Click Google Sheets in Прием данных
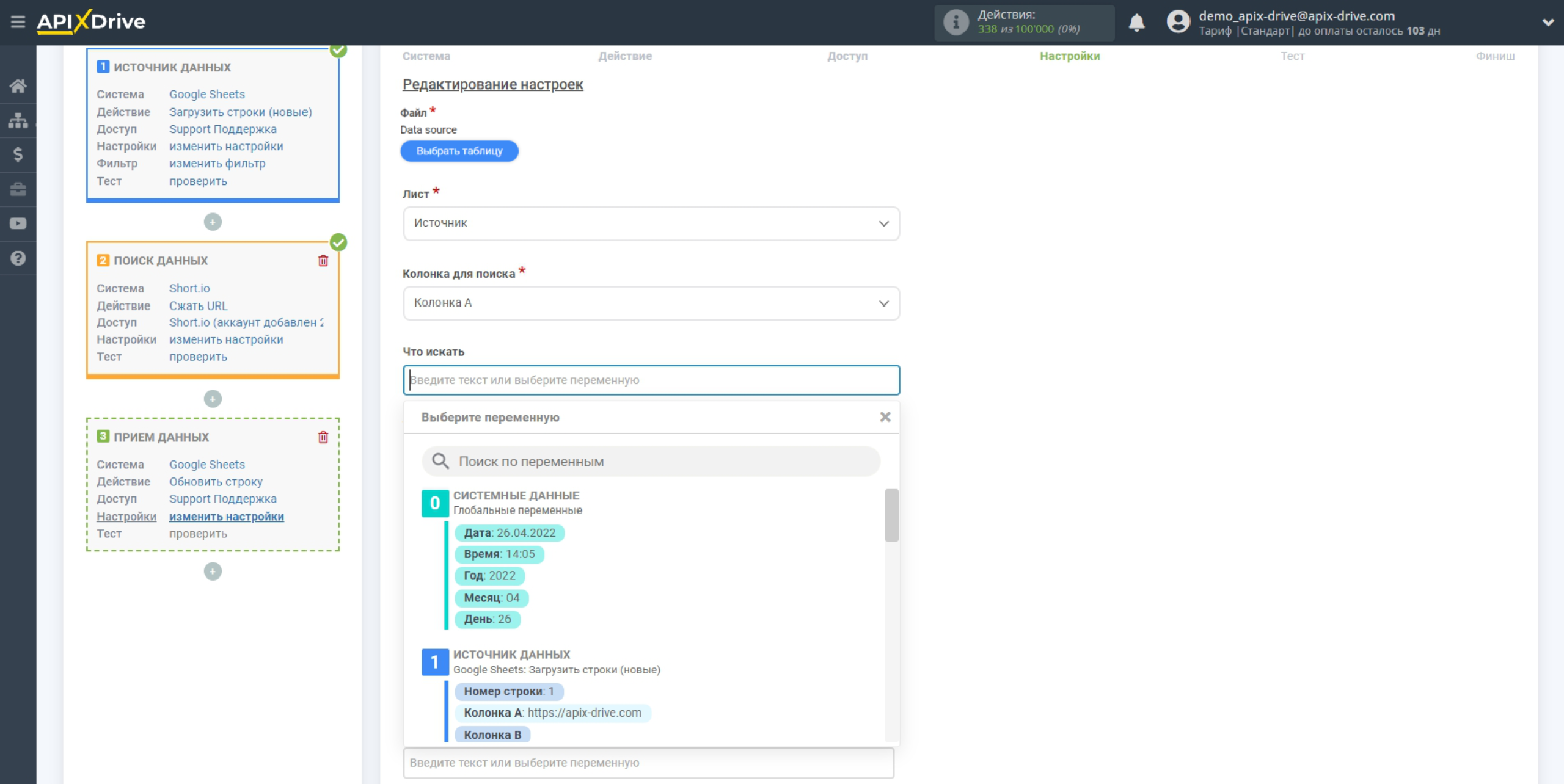Image resolution: width=1564 pixels, height=784 pixels. (x=207, y=465)
